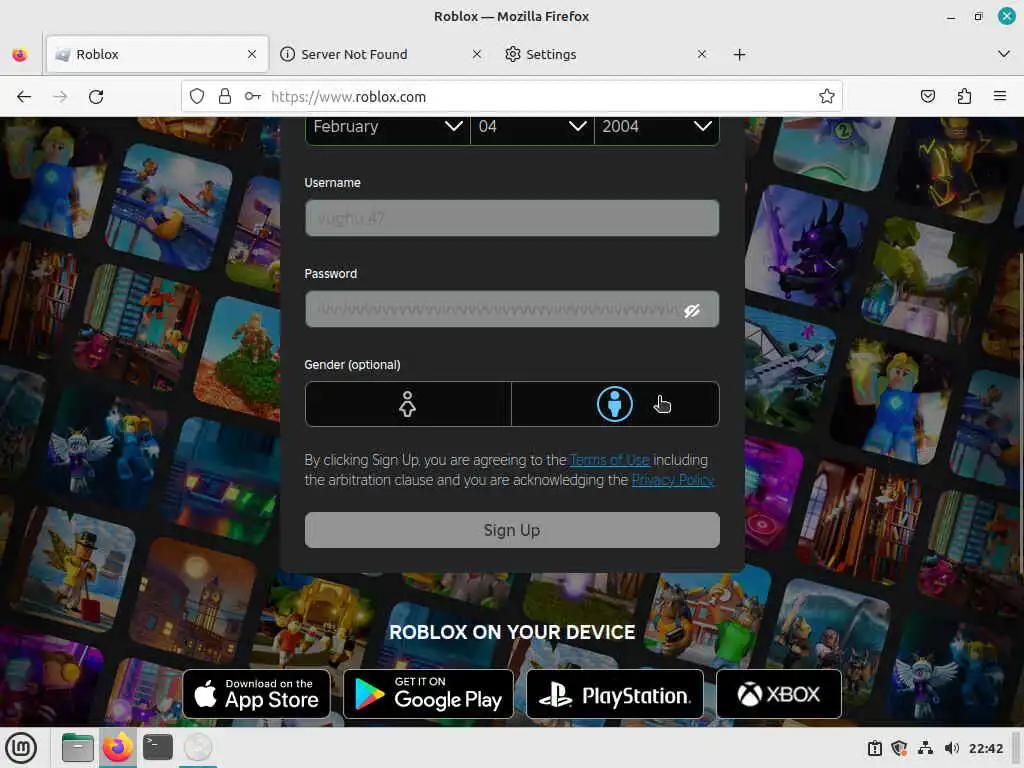
Task: Open the Xbox badge
Action: (778, 694)
